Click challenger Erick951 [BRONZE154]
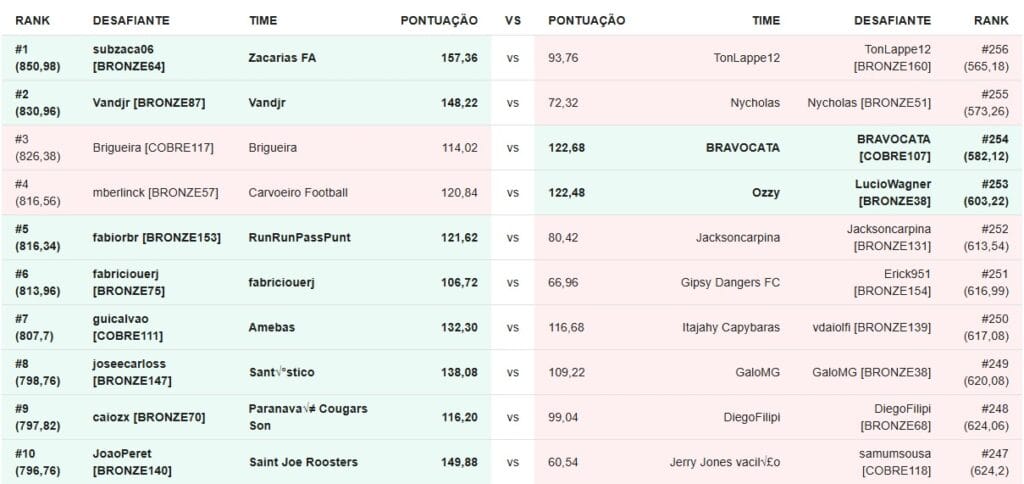Image resolution: width=1024 pixels, height=484 pixels. pos(892,282)
